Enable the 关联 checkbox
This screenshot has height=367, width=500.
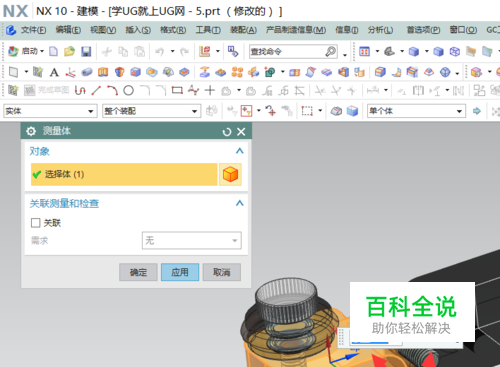click(x=36, y=223)
